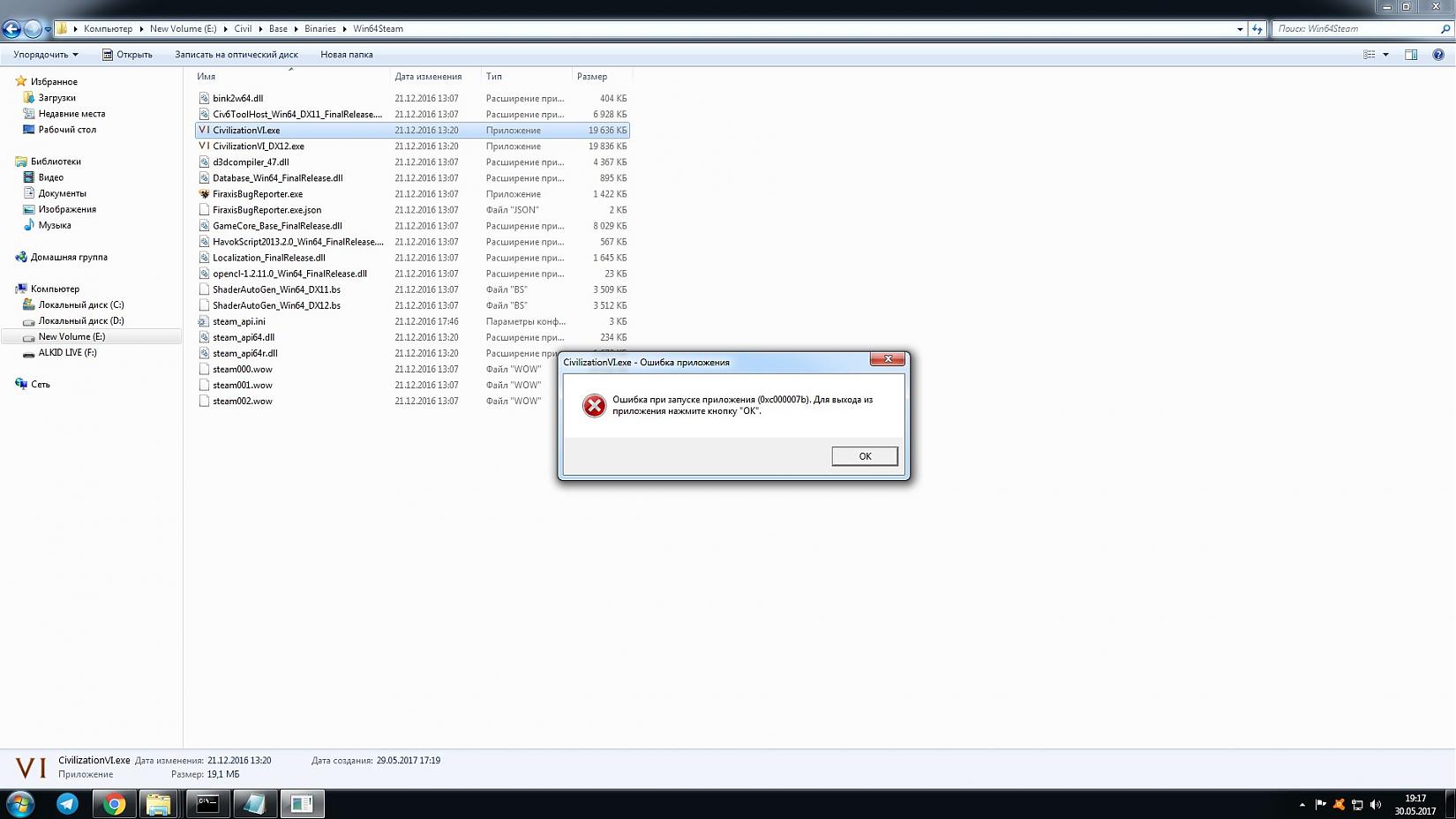Select the steam000.wow file icon

[204, 369]
